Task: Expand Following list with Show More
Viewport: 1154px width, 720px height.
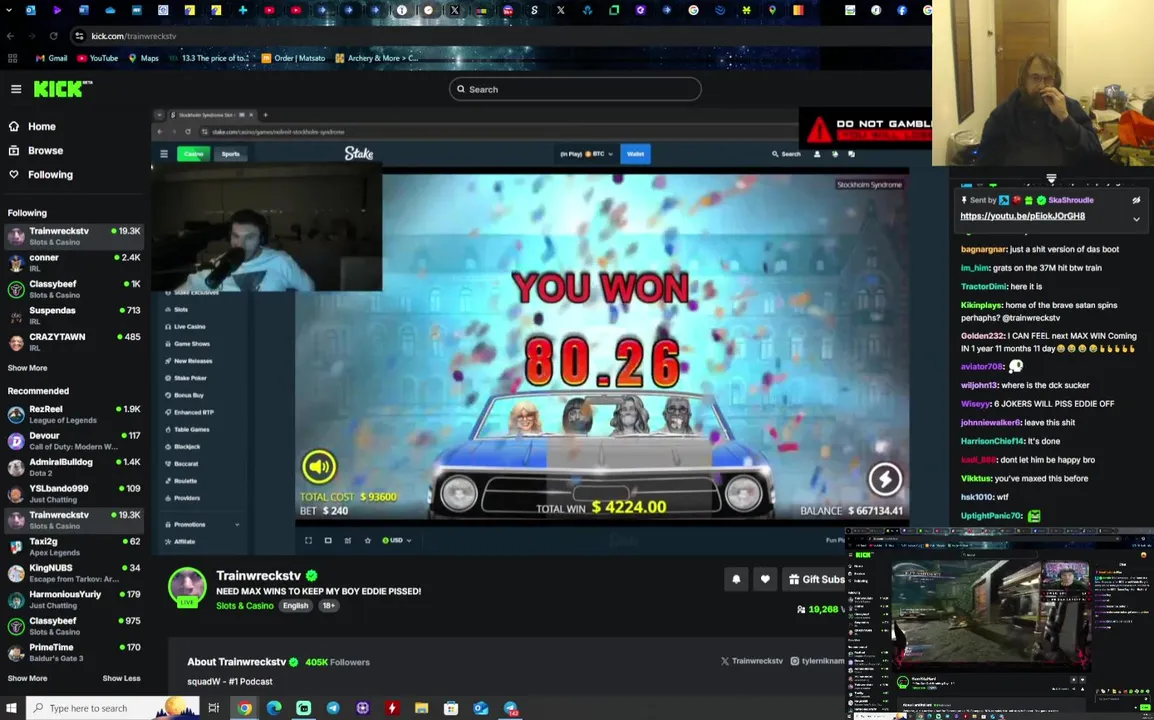Action: pyautogui.click(x=27, y=368)
